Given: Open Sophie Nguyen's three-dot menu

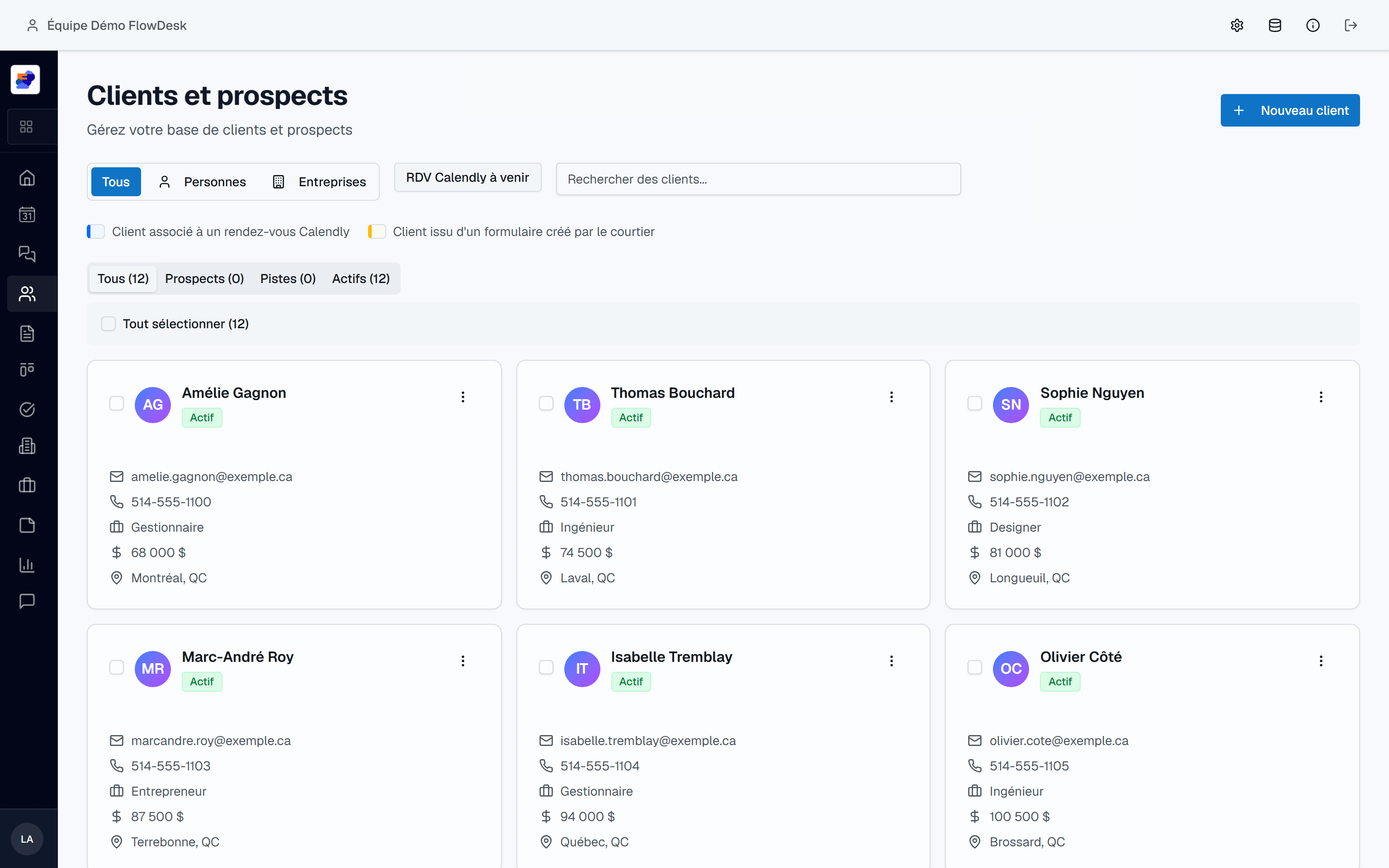Looking at the screenshot, I should (1321, 396).
